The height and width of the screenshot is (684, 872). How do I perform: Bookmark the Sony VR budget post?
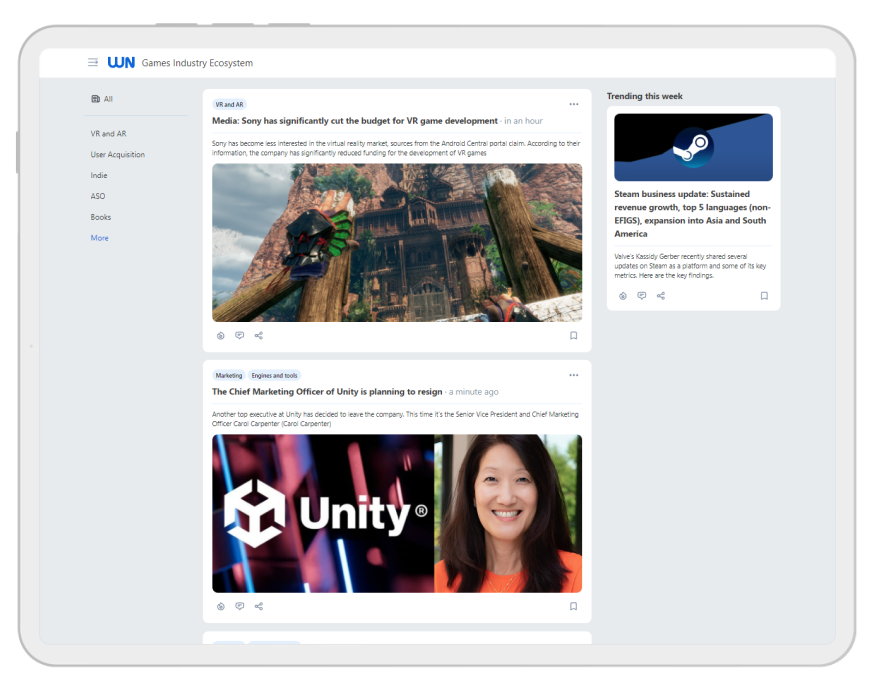pos(573,335)
